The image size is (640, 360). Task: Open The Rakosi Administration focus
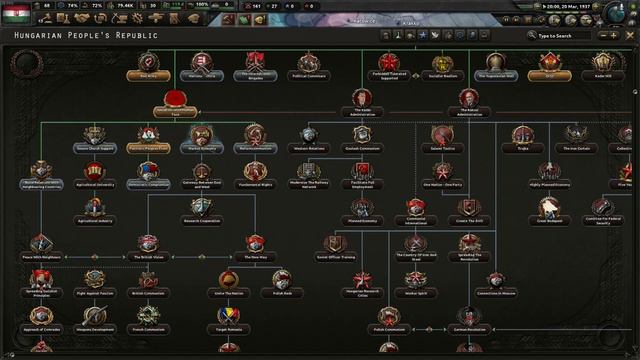[x=469, y=103]
